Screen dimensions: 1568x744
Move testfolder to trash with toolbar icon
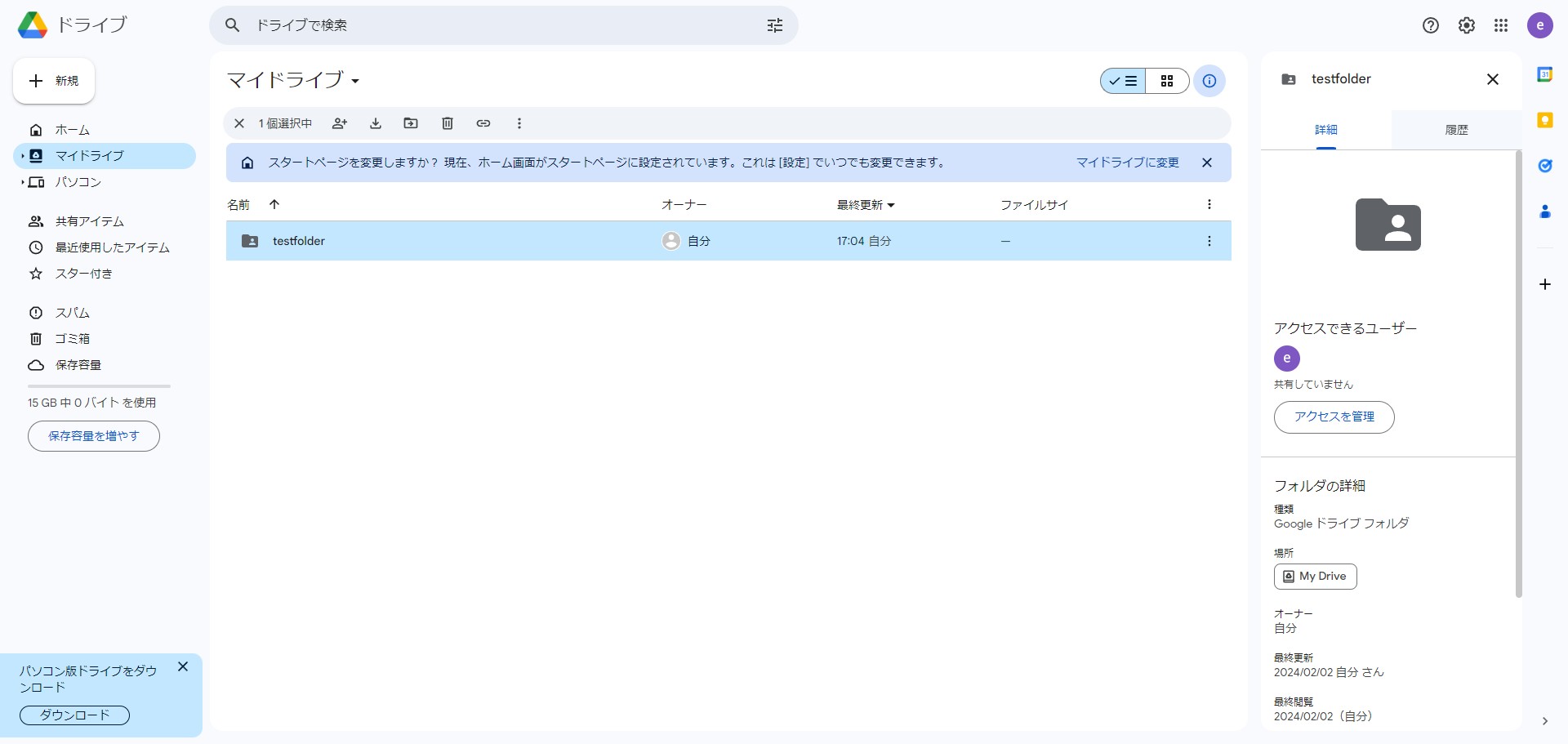[448, 123]
